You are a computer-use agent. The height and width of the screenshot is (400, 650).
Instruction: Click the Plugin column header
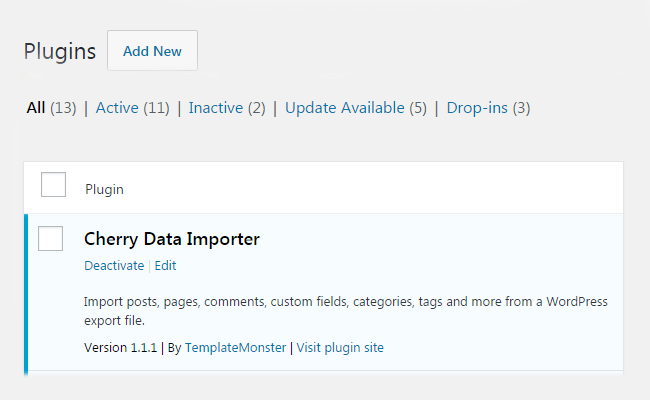104,189
